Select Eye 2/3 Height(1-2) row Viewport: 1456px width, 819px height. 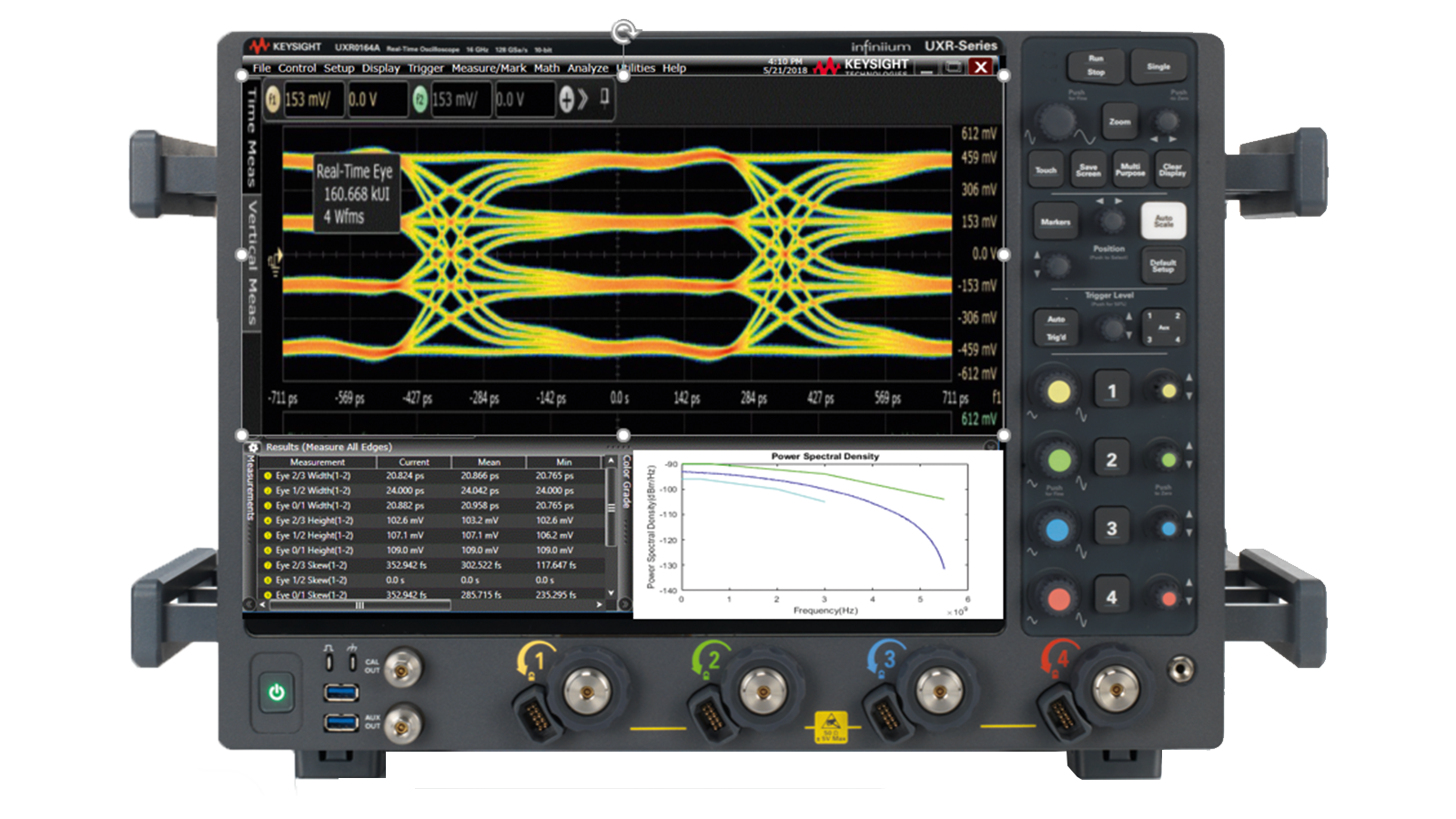(432, 521)
